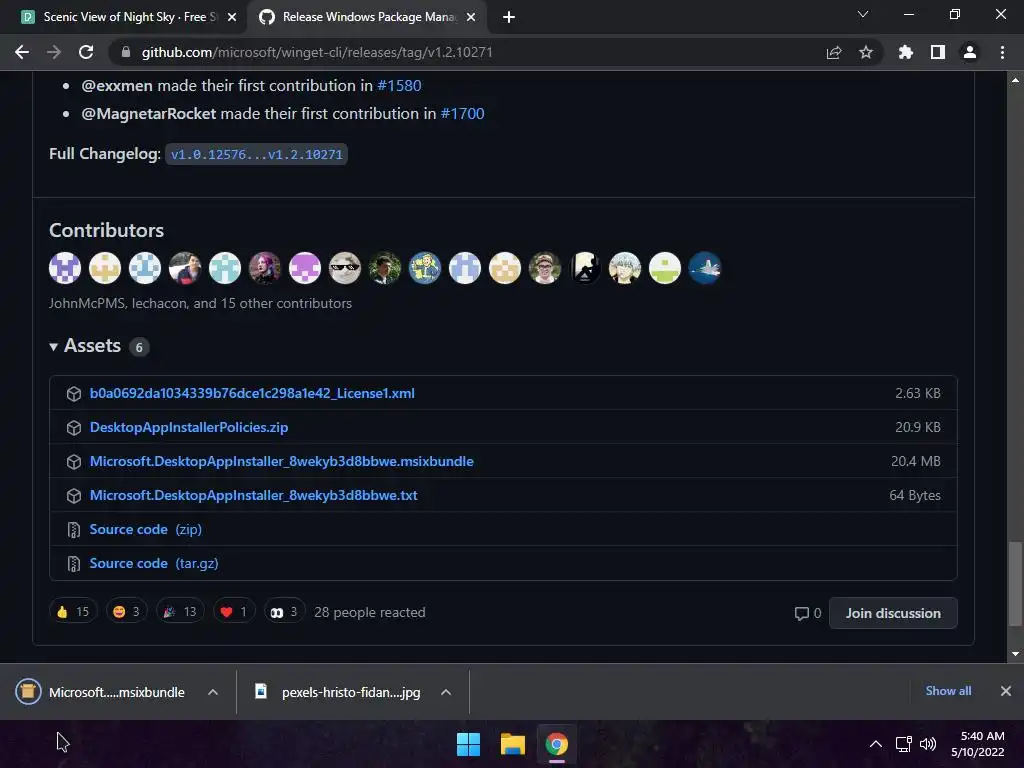
Task: Reload the GitHub release page
Action: (86, 52)
